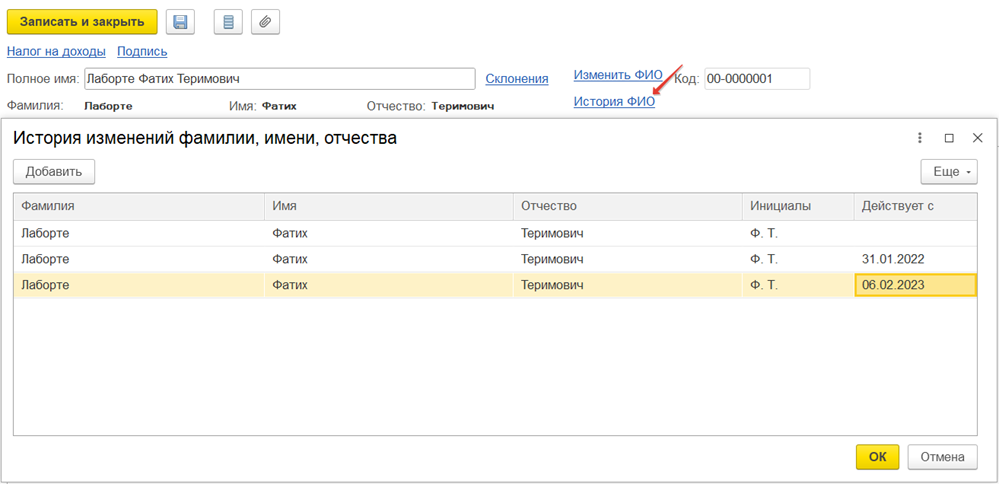
Task: Click the Отмена button
Action: tap(942, 457)
